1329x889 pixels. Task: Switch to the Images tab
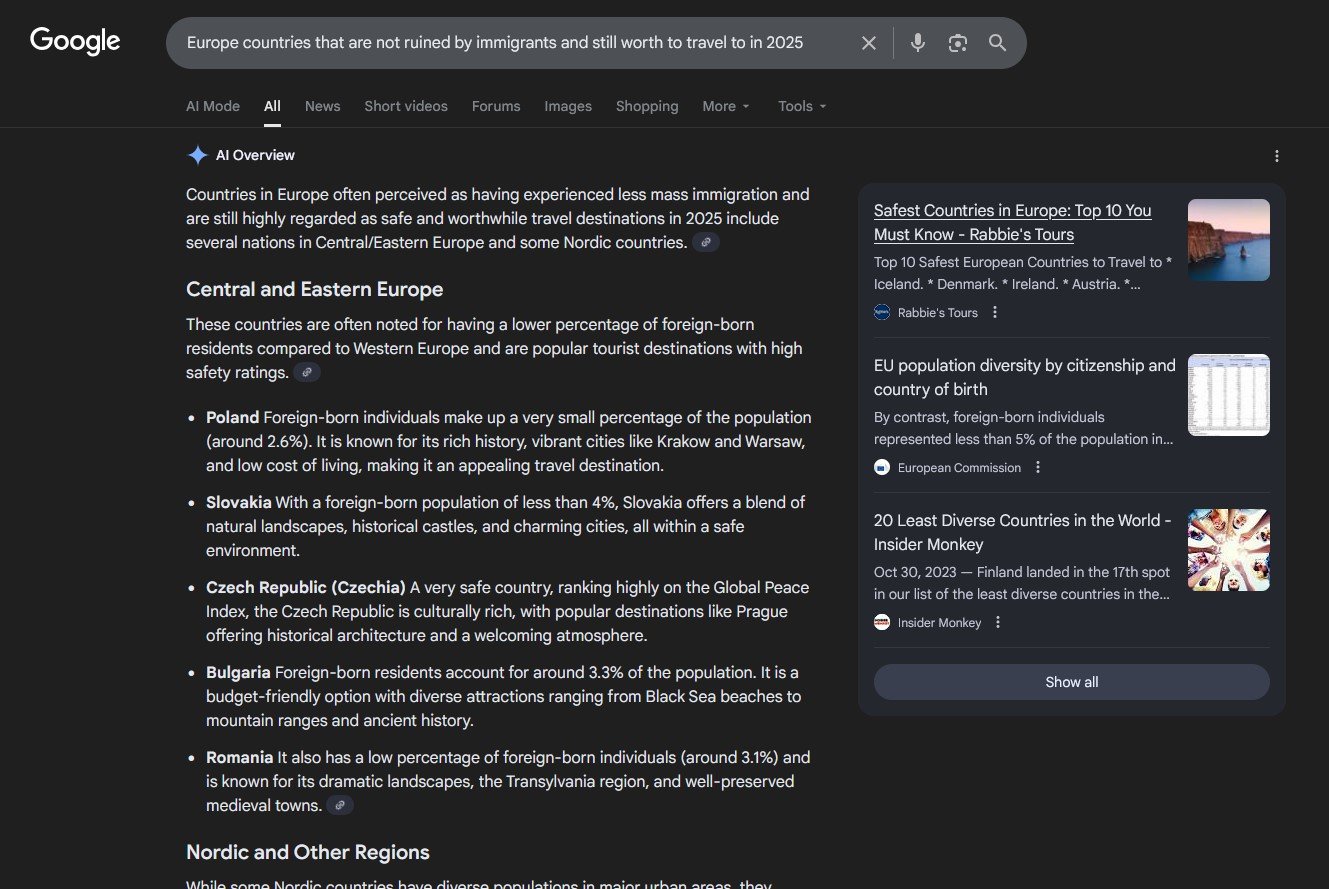(x=568, y=106)
